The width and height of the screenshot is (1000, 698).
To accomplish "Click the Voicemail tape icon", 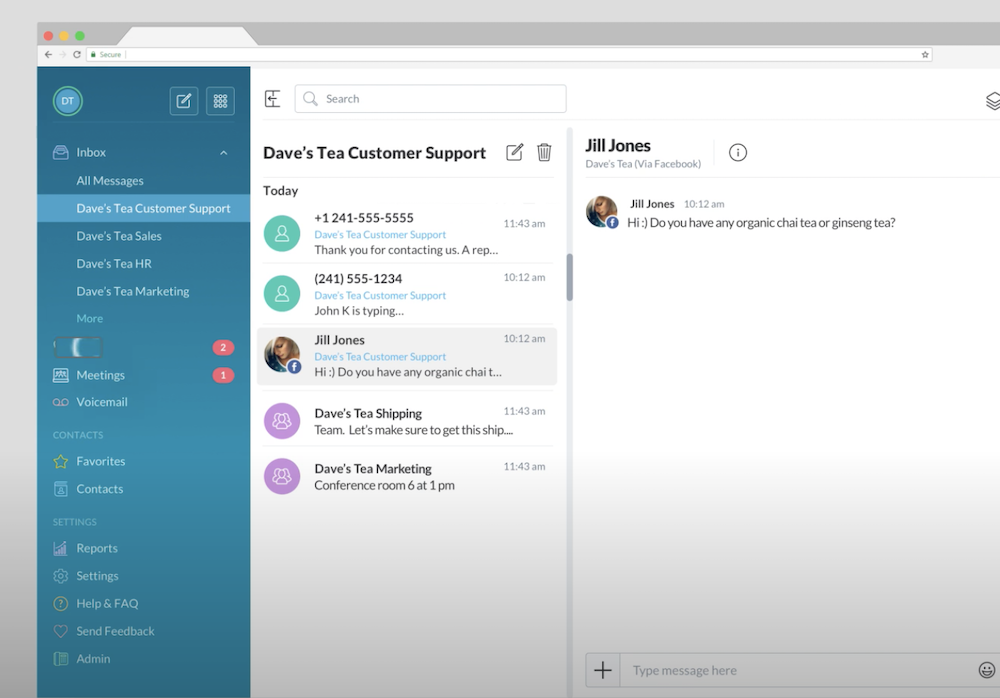I will point(61,403).
